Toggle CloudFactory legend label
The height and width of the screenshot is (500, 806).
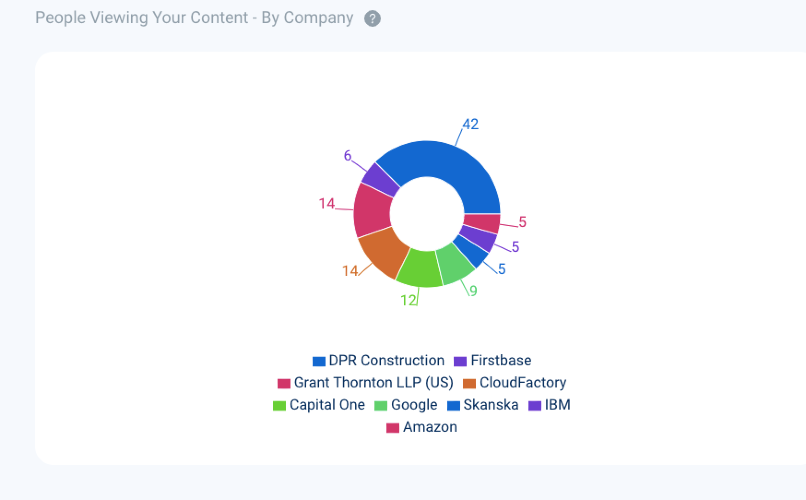(522, 383)
